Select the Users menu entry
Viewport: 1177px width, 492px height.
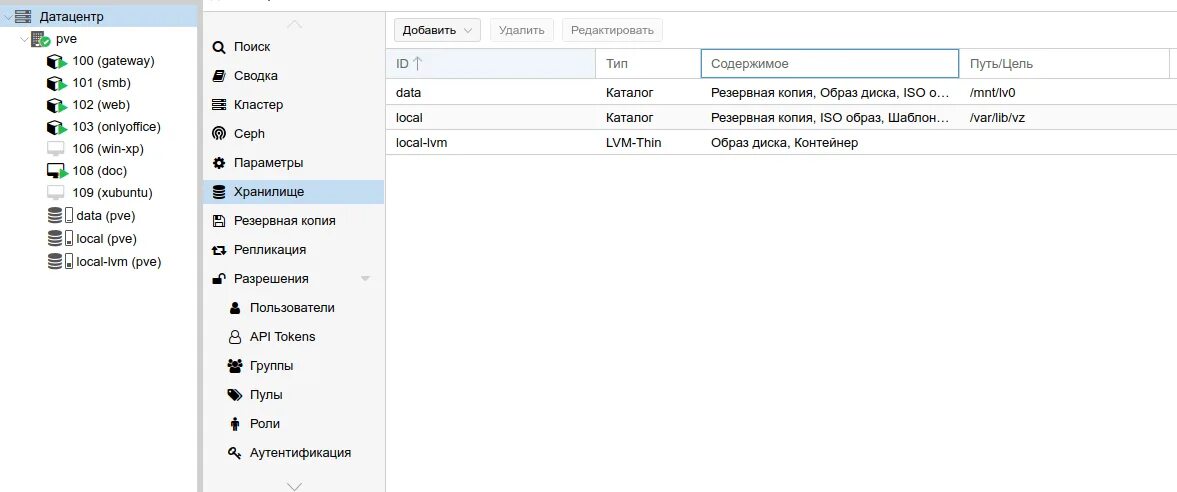(x=292, y=308)
